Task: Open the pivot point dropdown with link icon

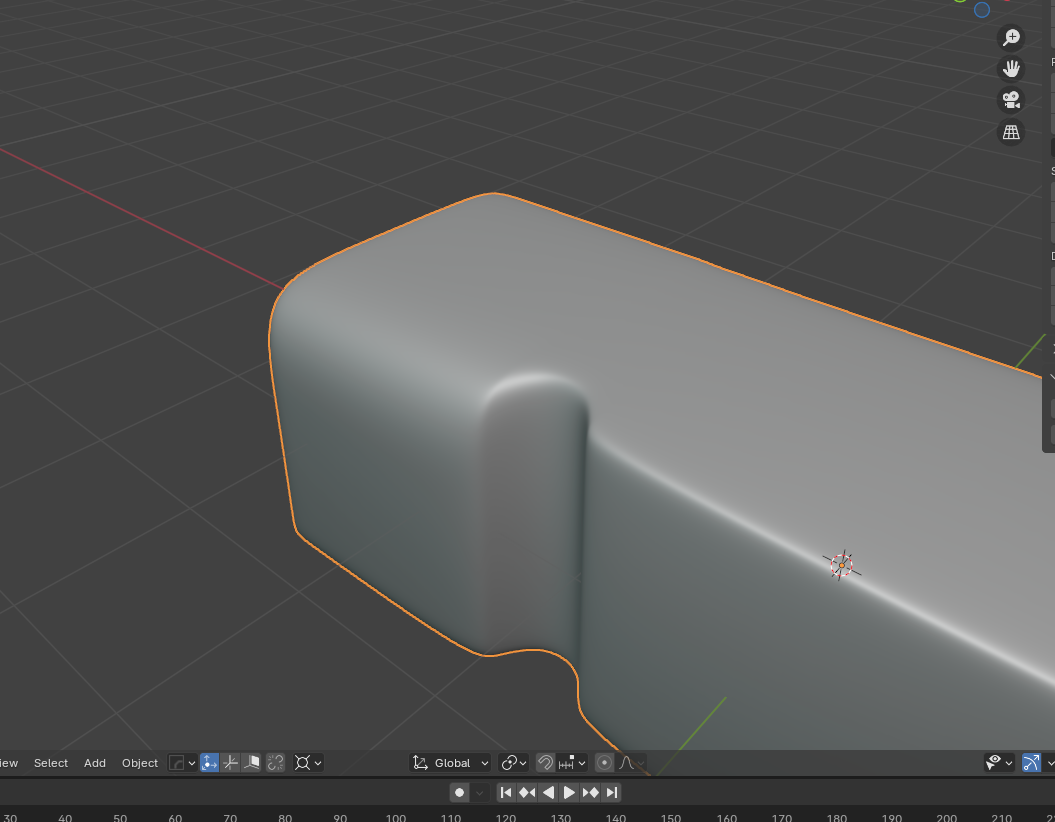Action: pyautogui.click(x=513, y=763)
